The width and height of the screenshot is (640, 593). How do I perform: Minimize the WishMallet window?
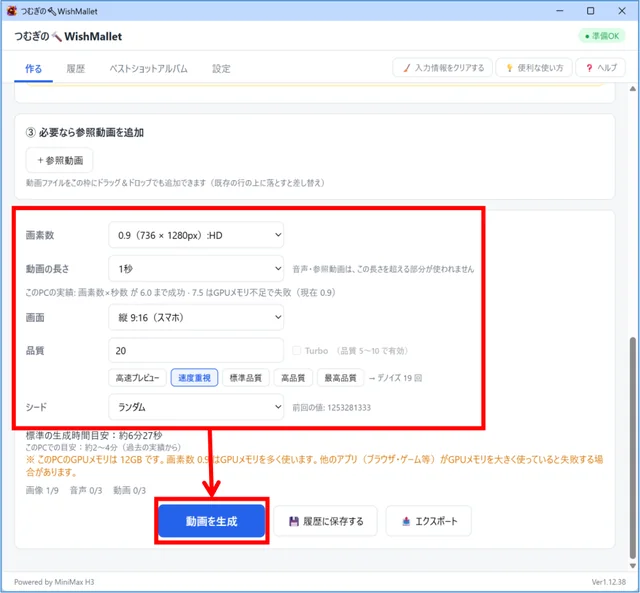[x=560, y=11]
